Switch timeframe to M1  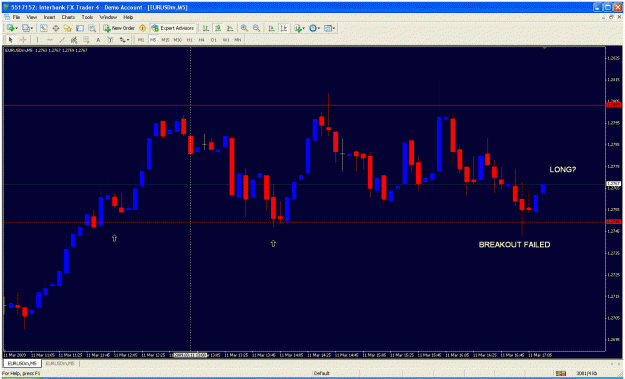coord(141,39)
